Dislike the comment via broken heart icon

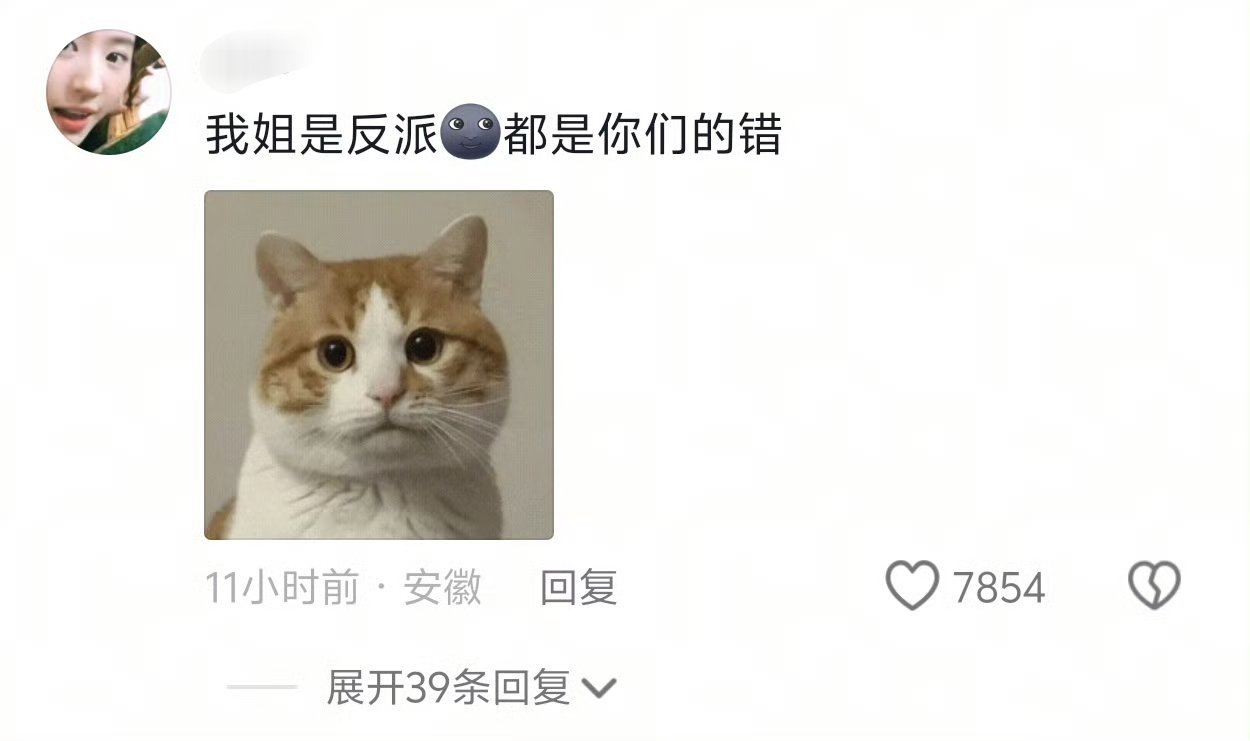click(1155, 586)
